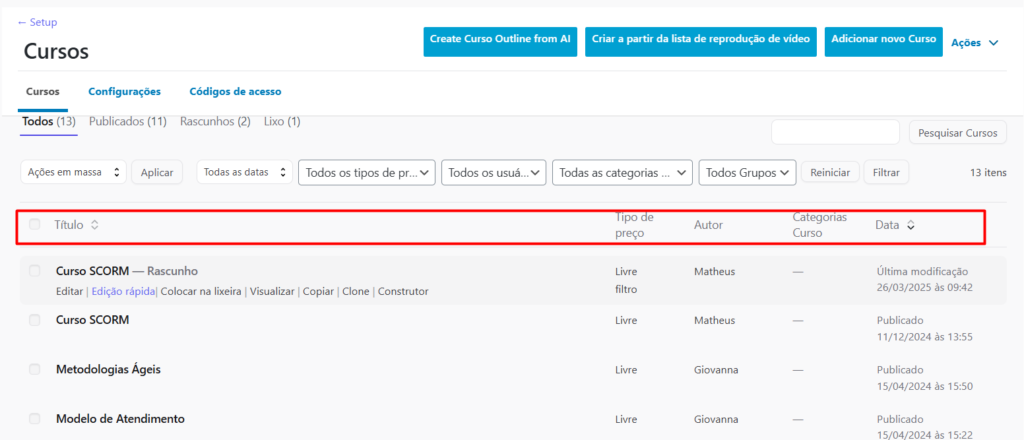Open the Códigos de acesso tab
This screenshot has width=1024, height=440.
click(x=235, y=91)
